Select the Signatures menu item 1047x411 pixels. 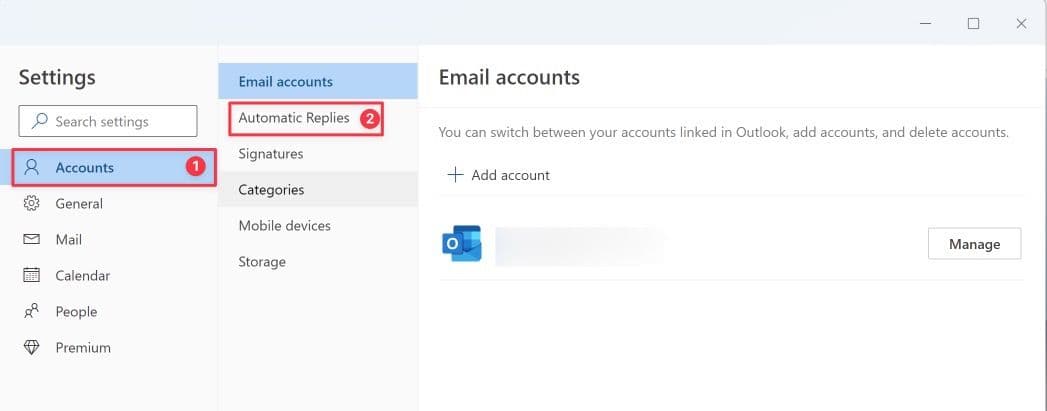pyautogui.click(x=271, y=154)
